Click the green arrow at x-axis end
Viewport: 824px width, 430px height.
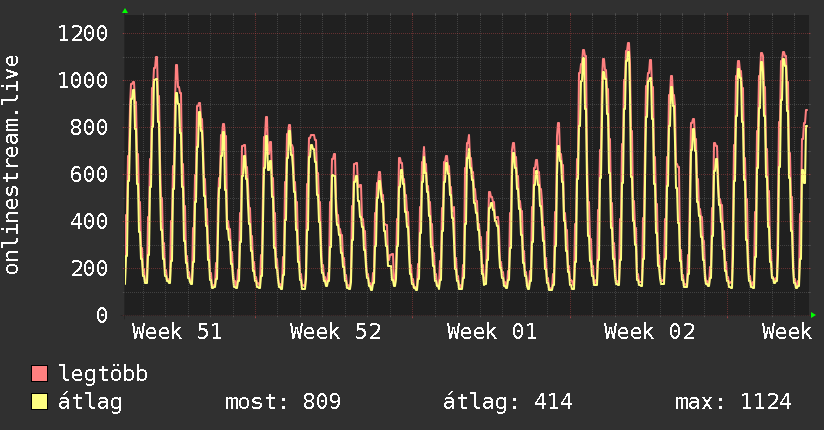tap(813, 315)
